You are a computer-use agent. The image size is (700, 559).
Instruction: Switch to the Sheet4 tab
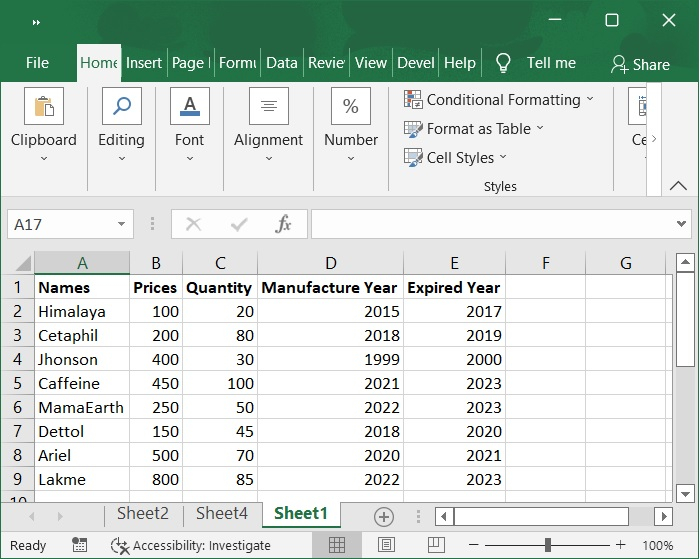[221, 514]
